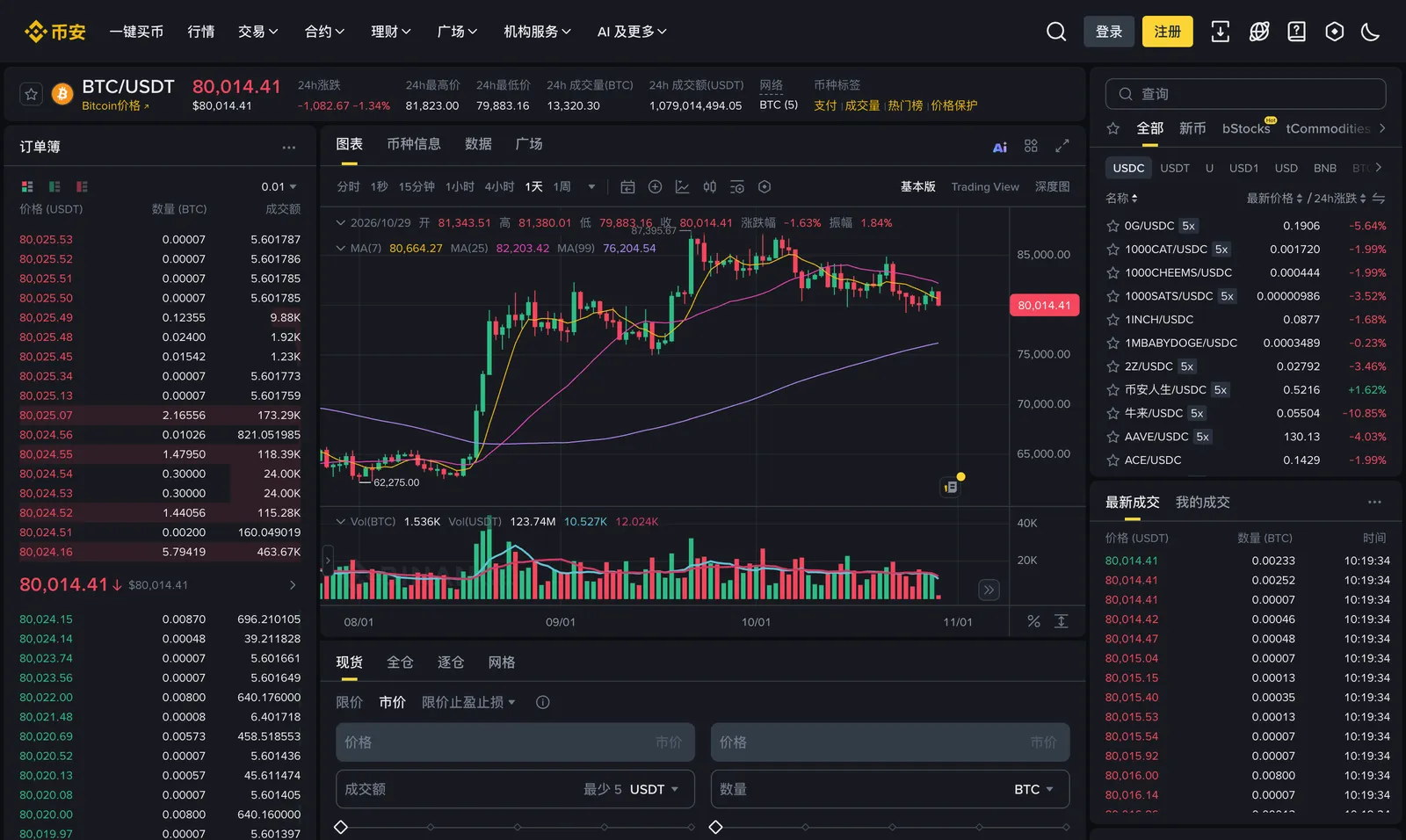Screen dimensions: 1406x840
Task: Click the 登录 button
Action: [1109, 32]
